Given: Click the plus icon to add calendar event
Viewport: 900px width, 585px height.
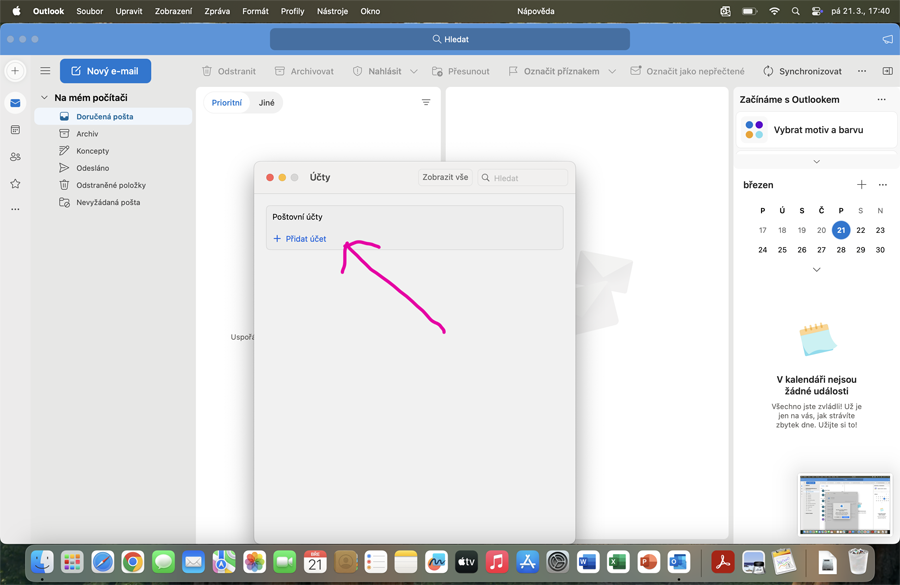Looking at the screenshot, I should (861, 185).
